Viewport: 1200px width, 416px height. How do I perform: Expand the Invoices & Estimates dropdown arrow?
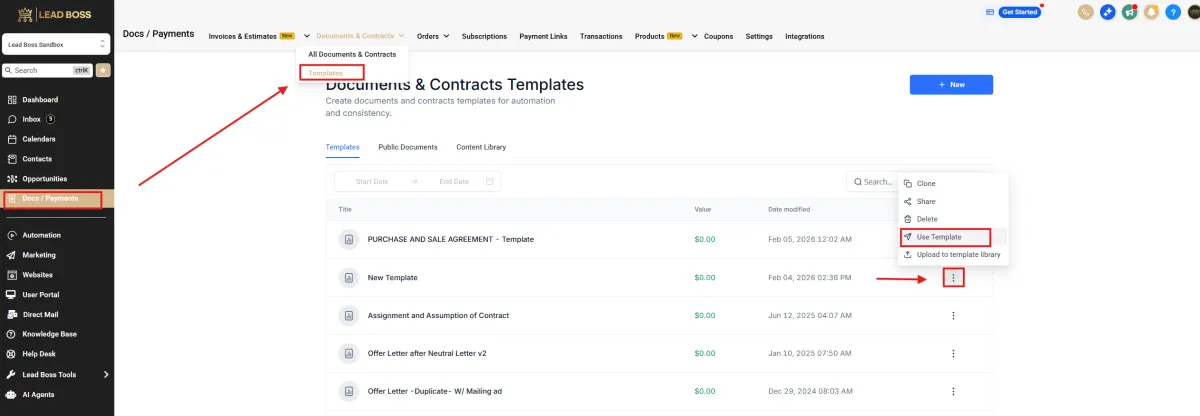(x=306, y=36)
